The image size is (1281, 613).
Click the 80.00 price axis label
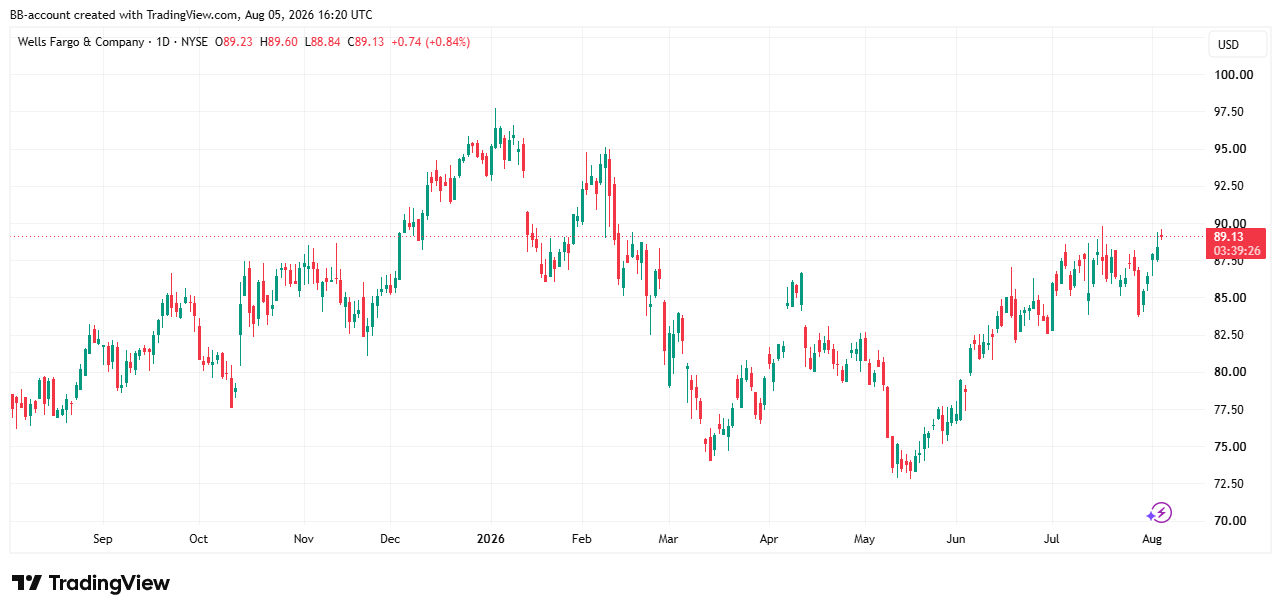point(1229,372)
